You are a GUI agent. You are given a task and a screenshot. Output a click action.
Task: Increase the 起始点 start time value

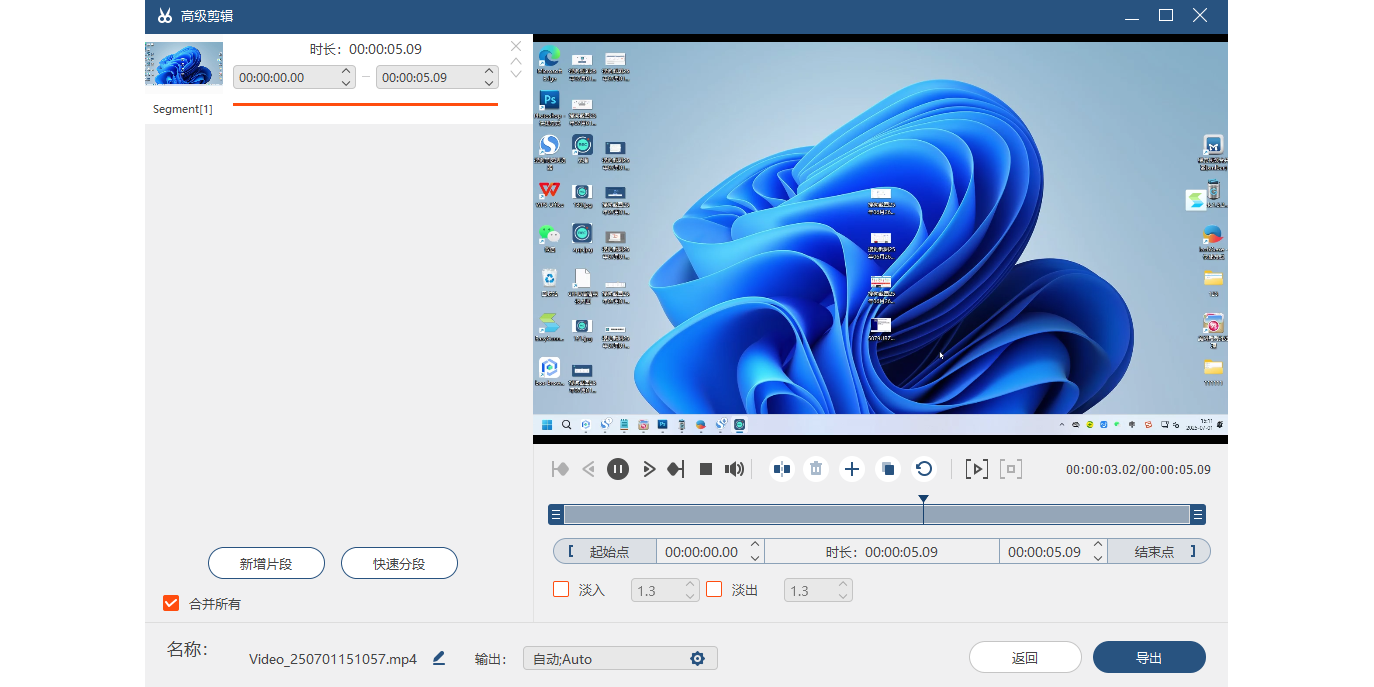click(755, 546)
